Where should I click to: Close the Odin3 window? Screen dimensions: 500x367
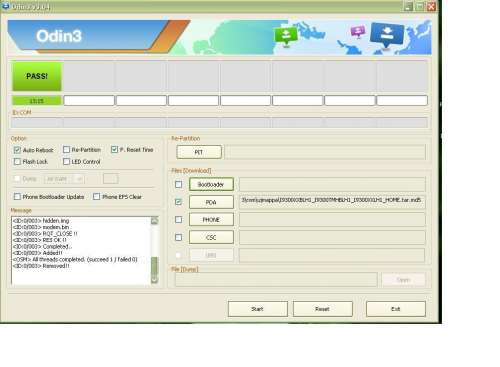(432, 6)
